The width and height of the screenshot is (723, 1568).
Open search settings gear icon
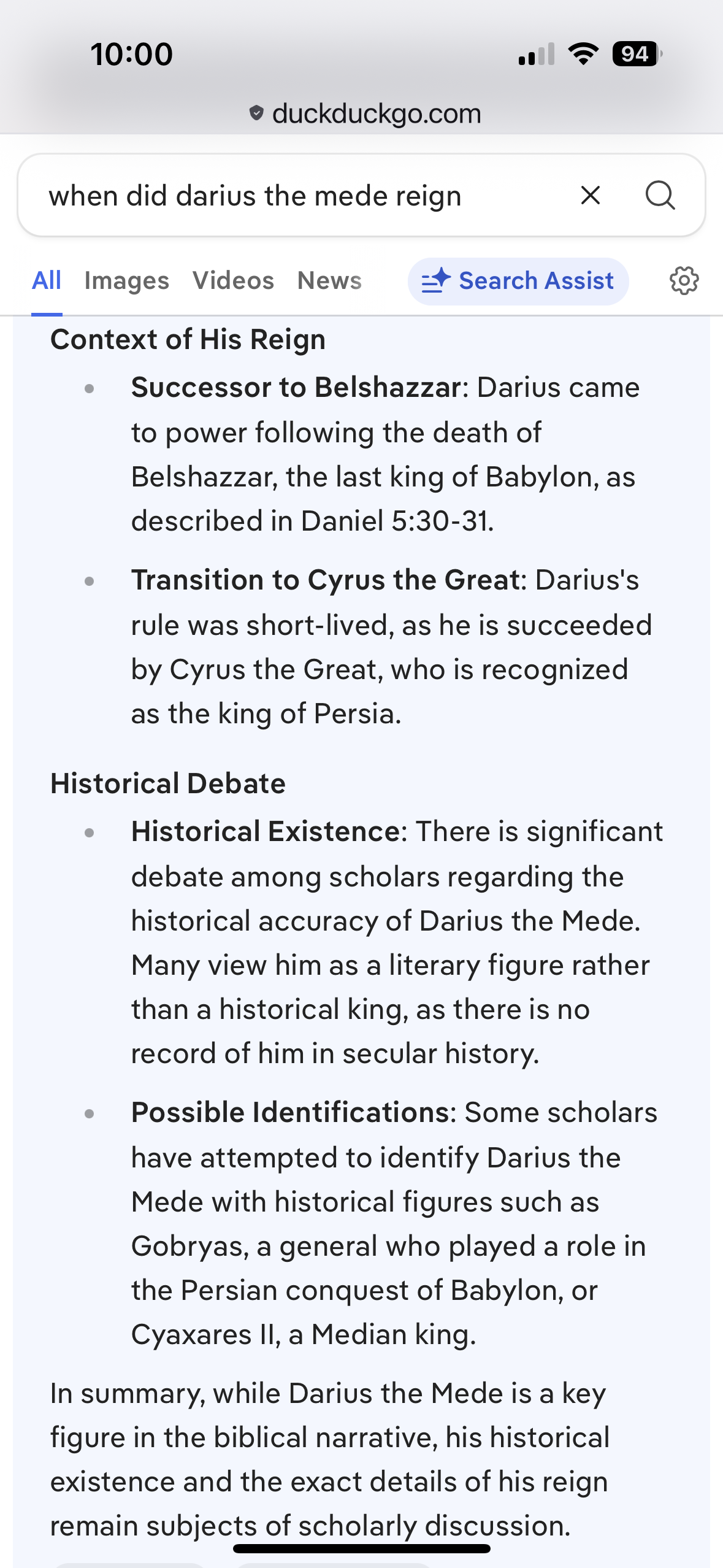(x=684, y=281)
